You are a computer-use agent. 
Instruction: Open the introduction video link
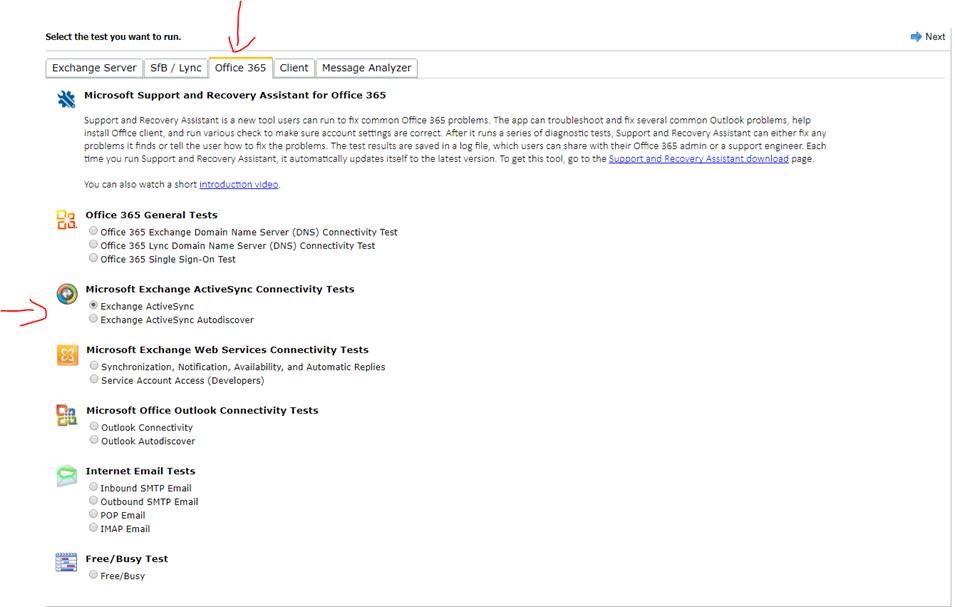click(239, 184)
